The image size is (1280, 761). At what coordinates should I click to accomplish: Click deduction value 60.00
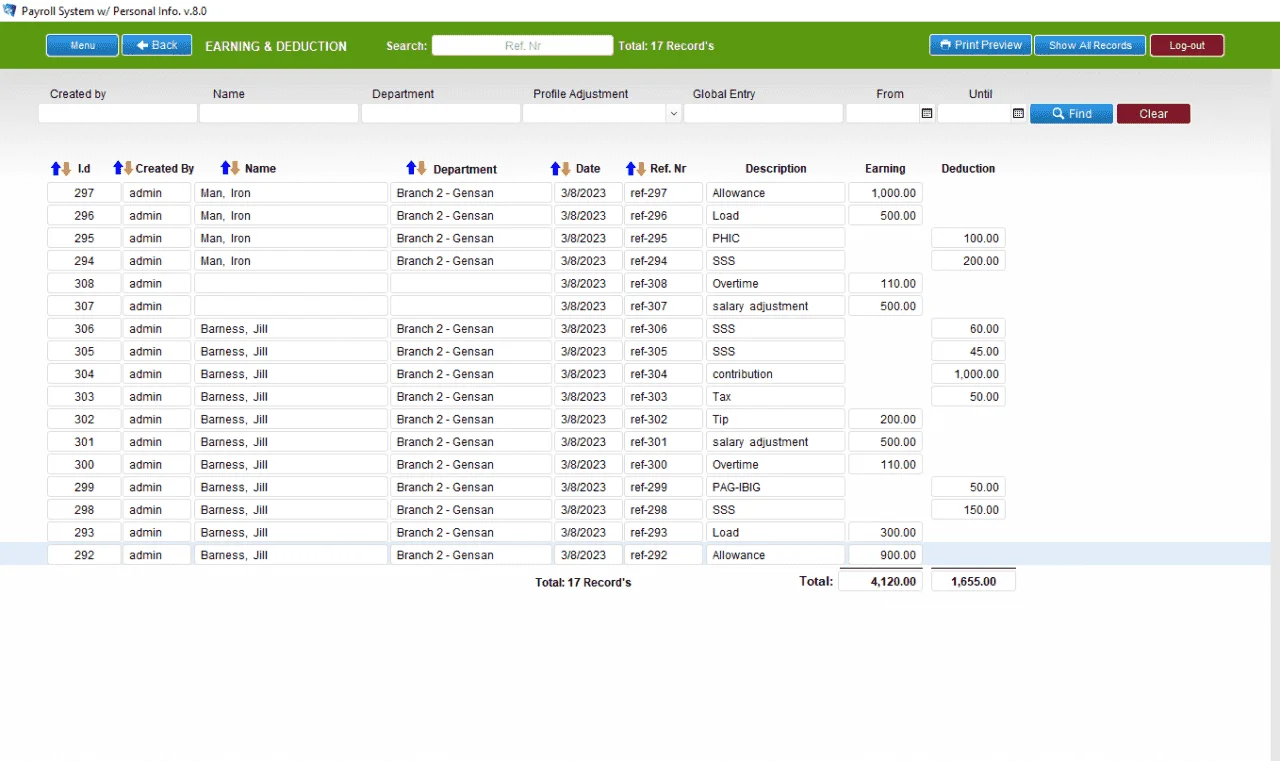tap(968, 329)
